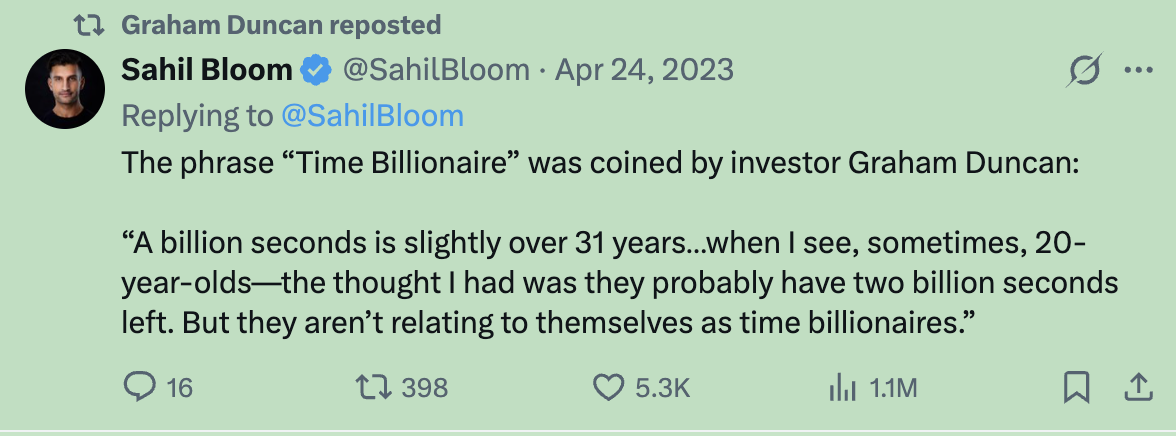This screenshot has height=436, width=1176.
Task: Click the repost arrows icon below the tweet
Action: point(375,387)
